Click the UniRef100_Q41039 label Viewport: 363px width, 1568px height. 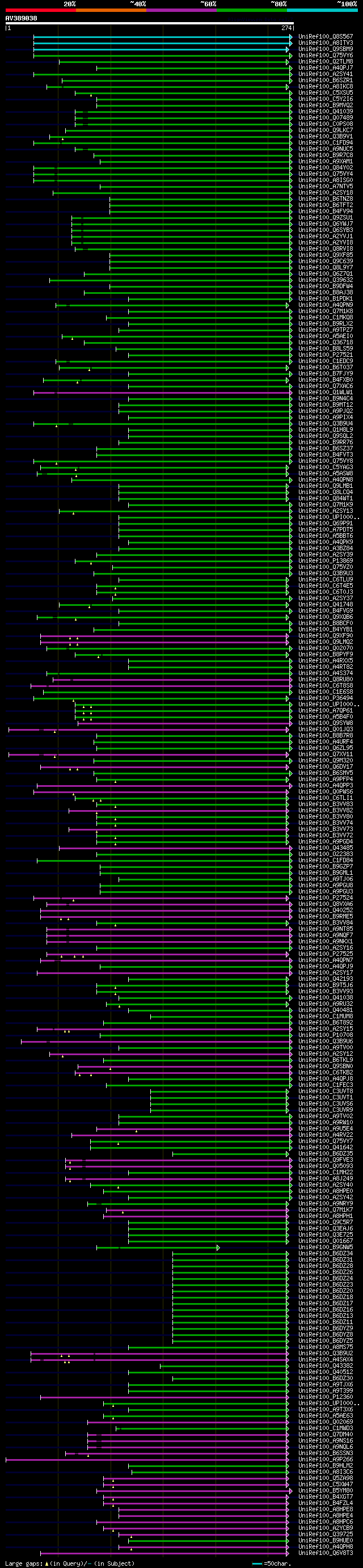[x=326, y=111]
